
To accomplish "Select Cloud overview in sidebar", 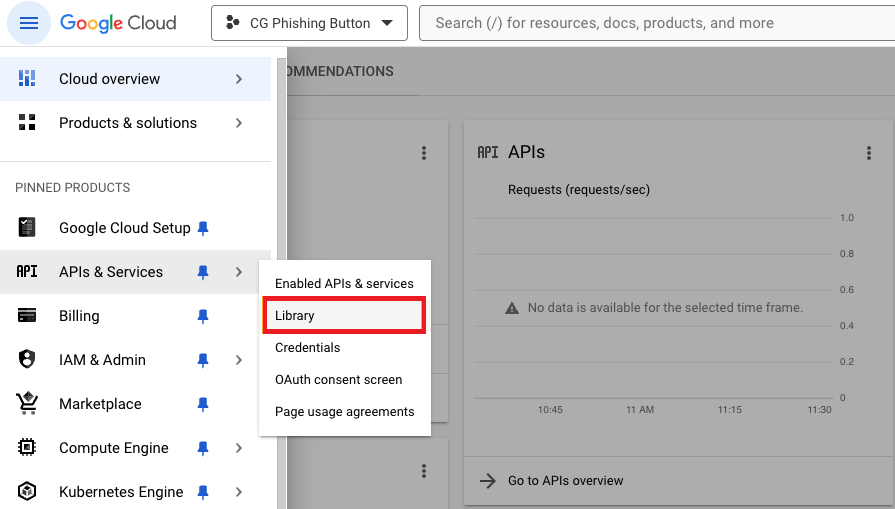I will click(135, 79).
